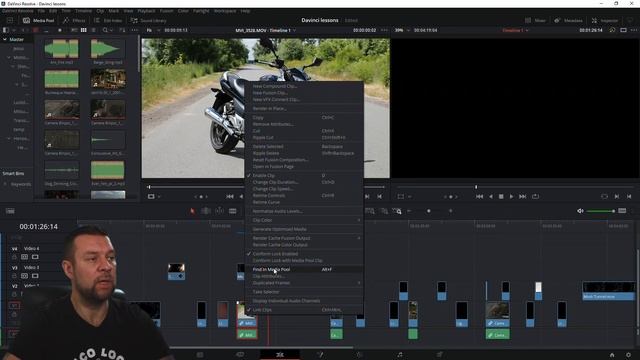The height and width of the screenshot is (360, 640).
Task: Toggle Video 4 track visibility
Action: (x=35, y=257)
